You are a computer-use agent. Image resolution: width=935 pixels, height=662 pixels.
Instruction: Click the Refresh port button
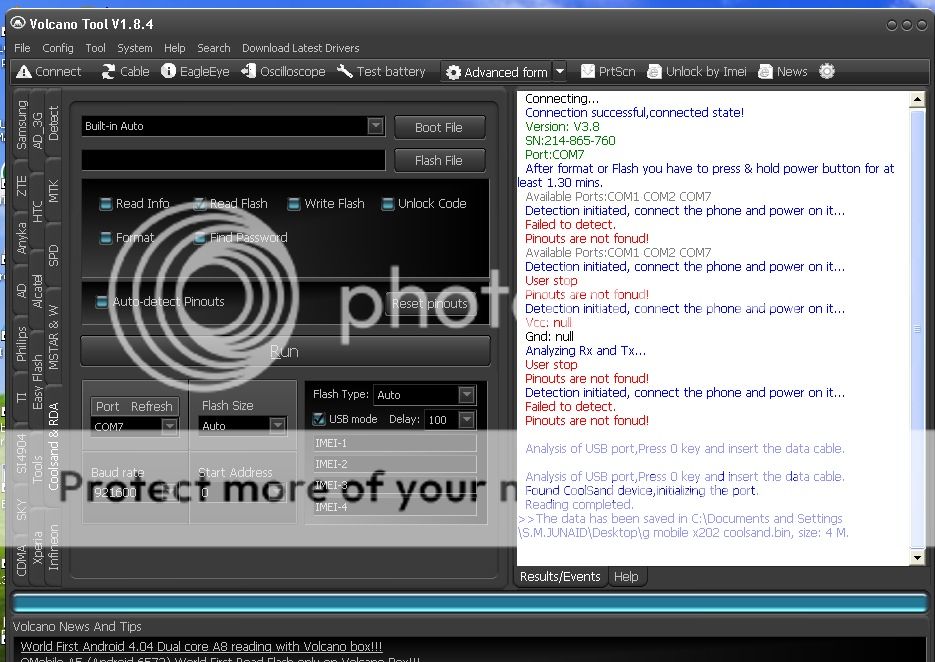(151, 406)
